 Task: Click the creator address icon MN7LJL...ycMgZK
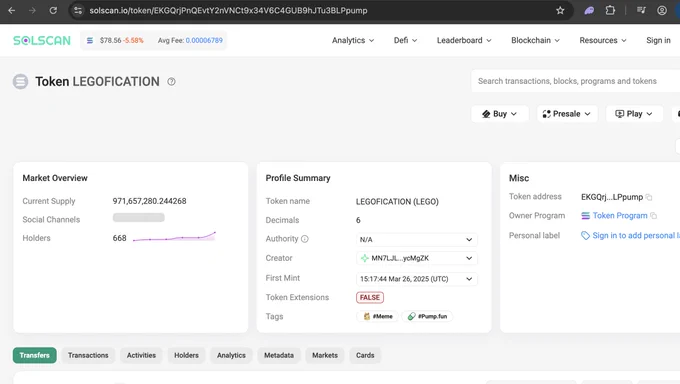(x=365, y=258)
